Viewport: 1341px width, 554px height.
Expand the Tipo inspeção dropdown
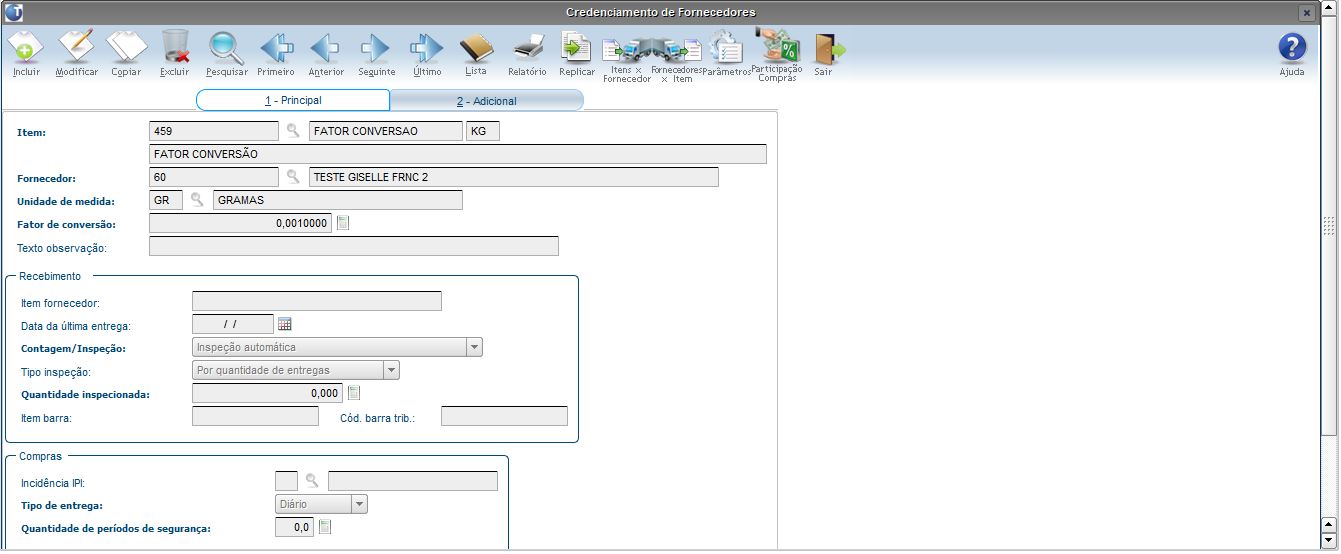pyautogui.click(x=391, y=370)
